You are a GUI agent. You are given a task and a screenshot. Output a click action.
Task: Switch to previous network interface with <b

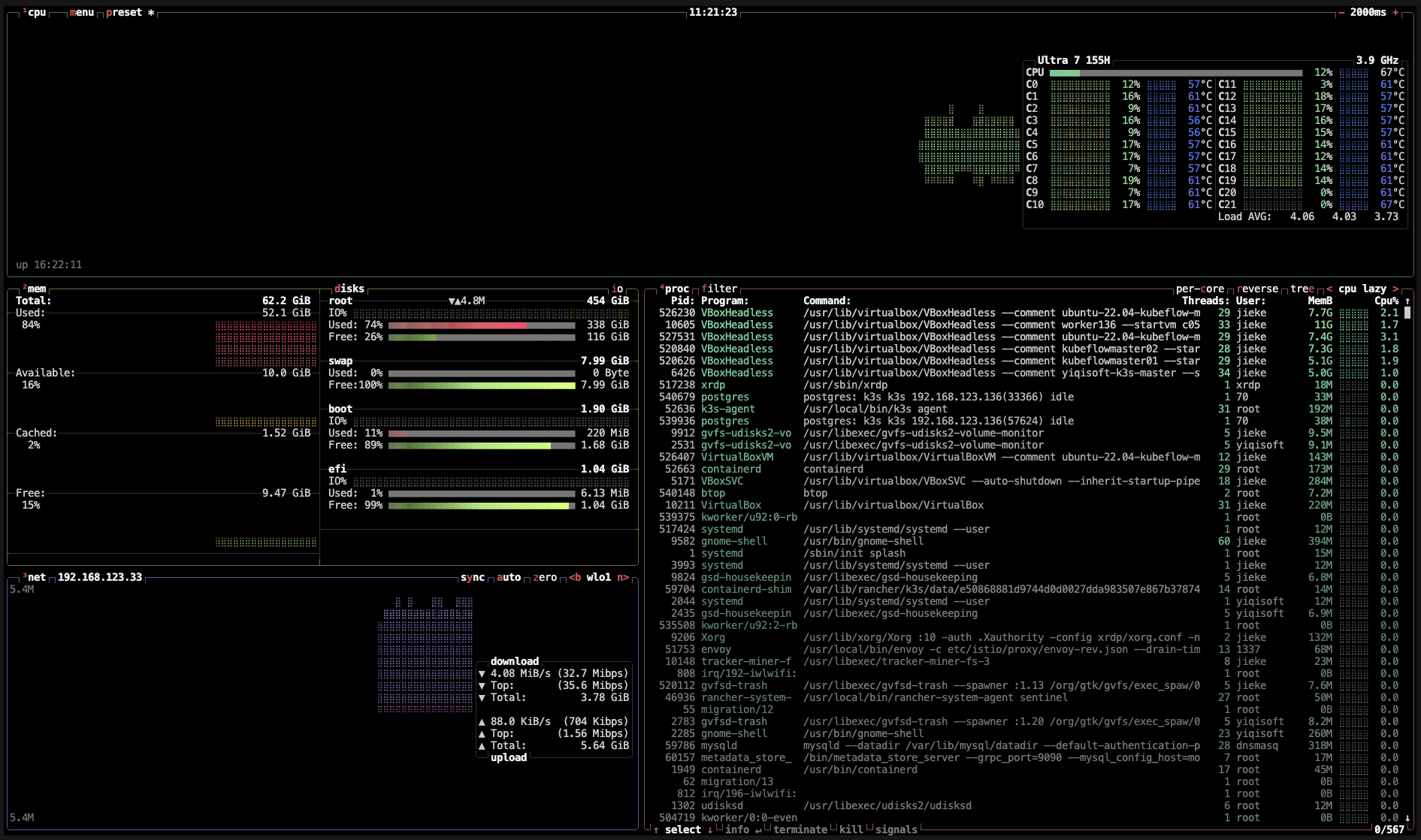point(575,577)
